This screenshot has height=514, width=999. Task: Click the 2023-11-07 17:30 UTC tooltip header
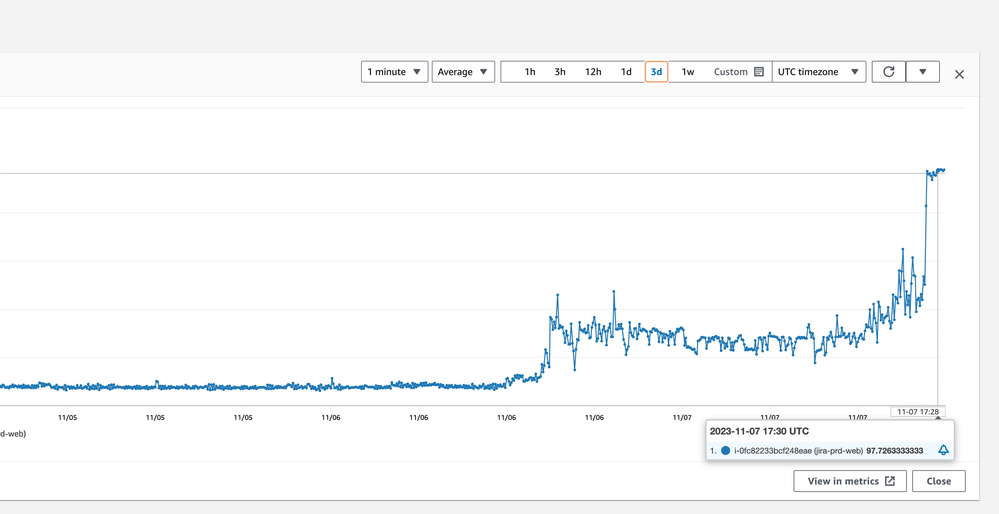point(759,431)
